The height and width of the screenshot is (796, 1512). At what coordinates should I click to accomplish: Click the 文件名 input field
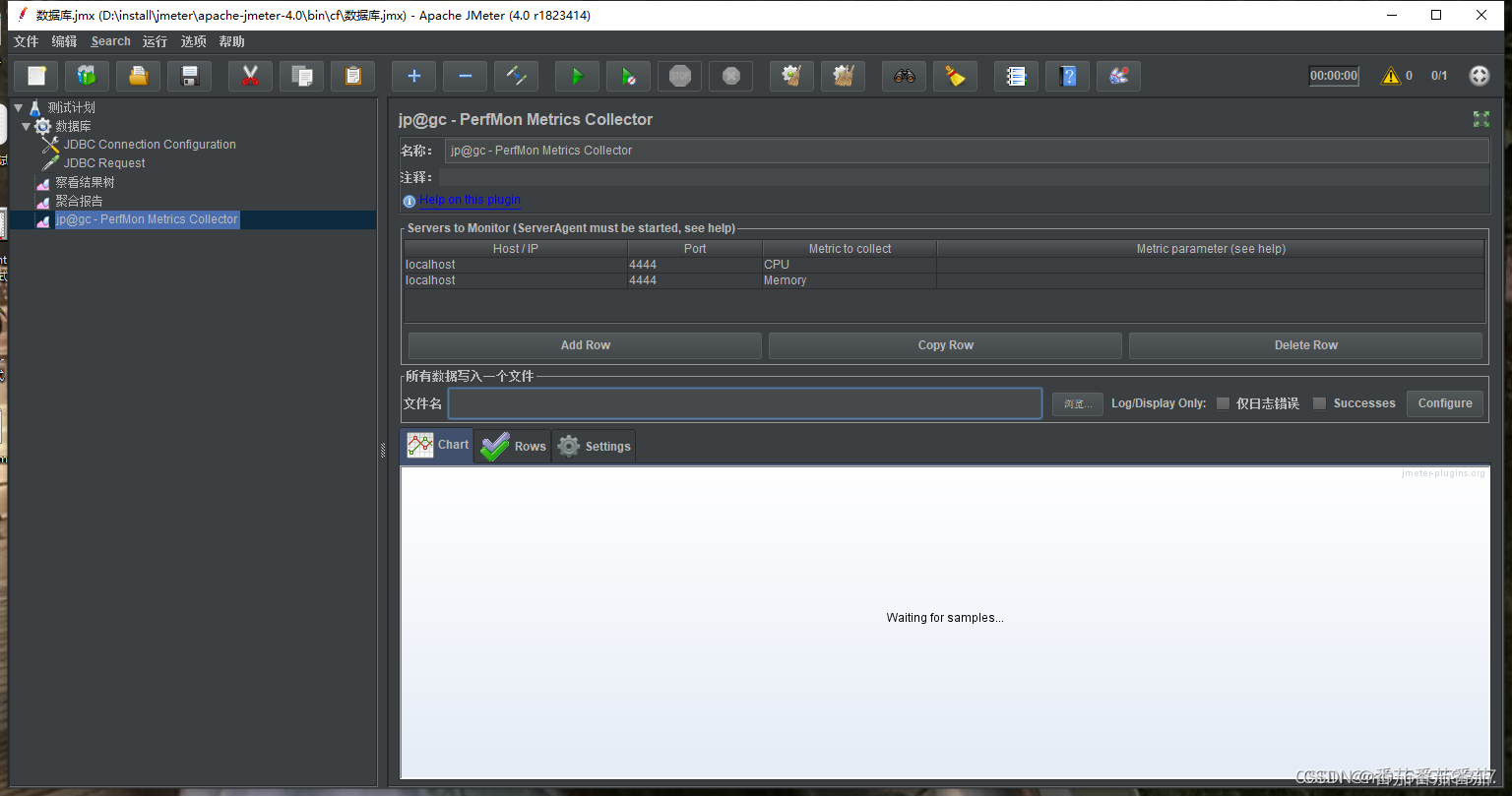[x=745, y=403]
